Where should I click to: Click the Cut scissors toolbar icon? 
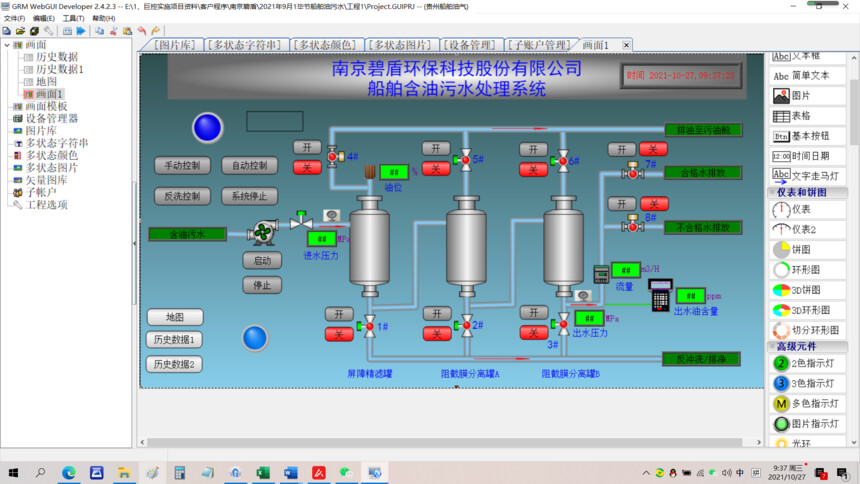click(x=114, y=31)
